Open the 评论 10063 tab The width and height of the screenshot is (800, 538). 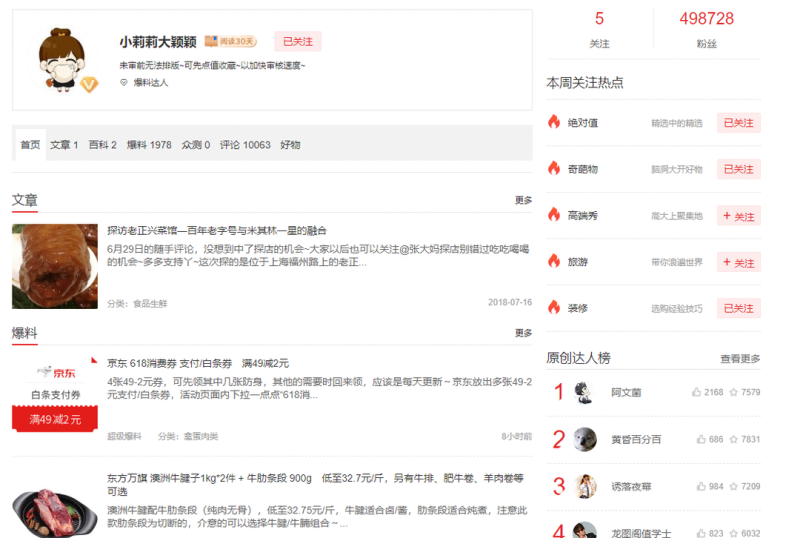(x=245, y=145)
